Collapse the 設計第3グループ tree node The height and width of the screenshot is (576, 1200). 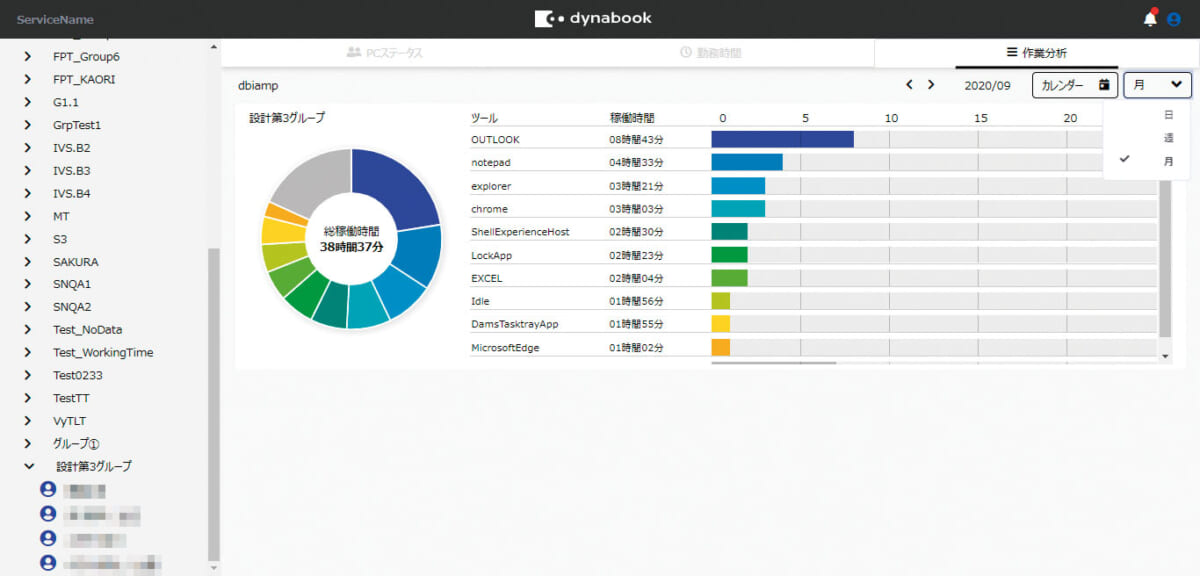29,466
